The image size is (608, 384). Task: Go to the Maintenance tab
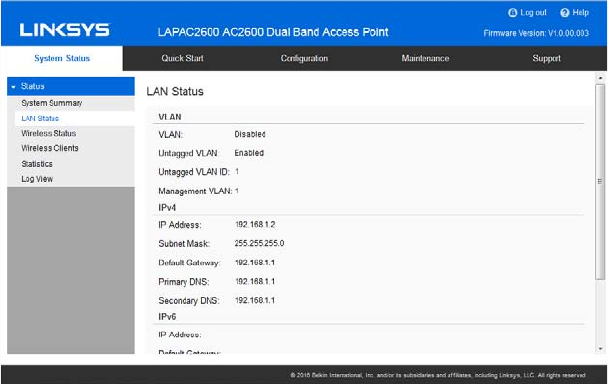425,58
